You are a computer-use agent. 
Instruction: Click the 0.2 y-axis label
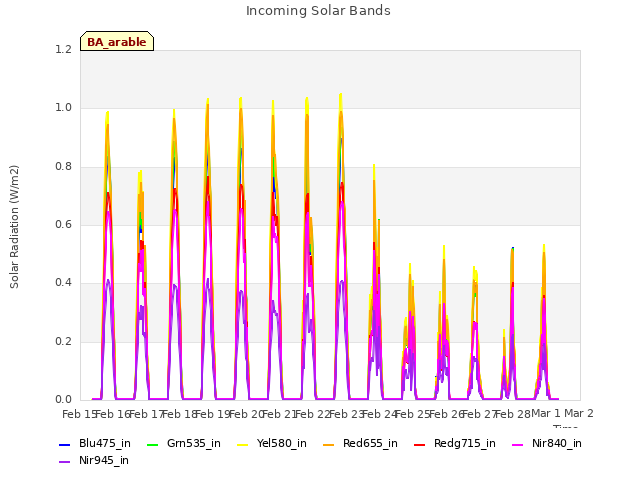coord(63,341)
